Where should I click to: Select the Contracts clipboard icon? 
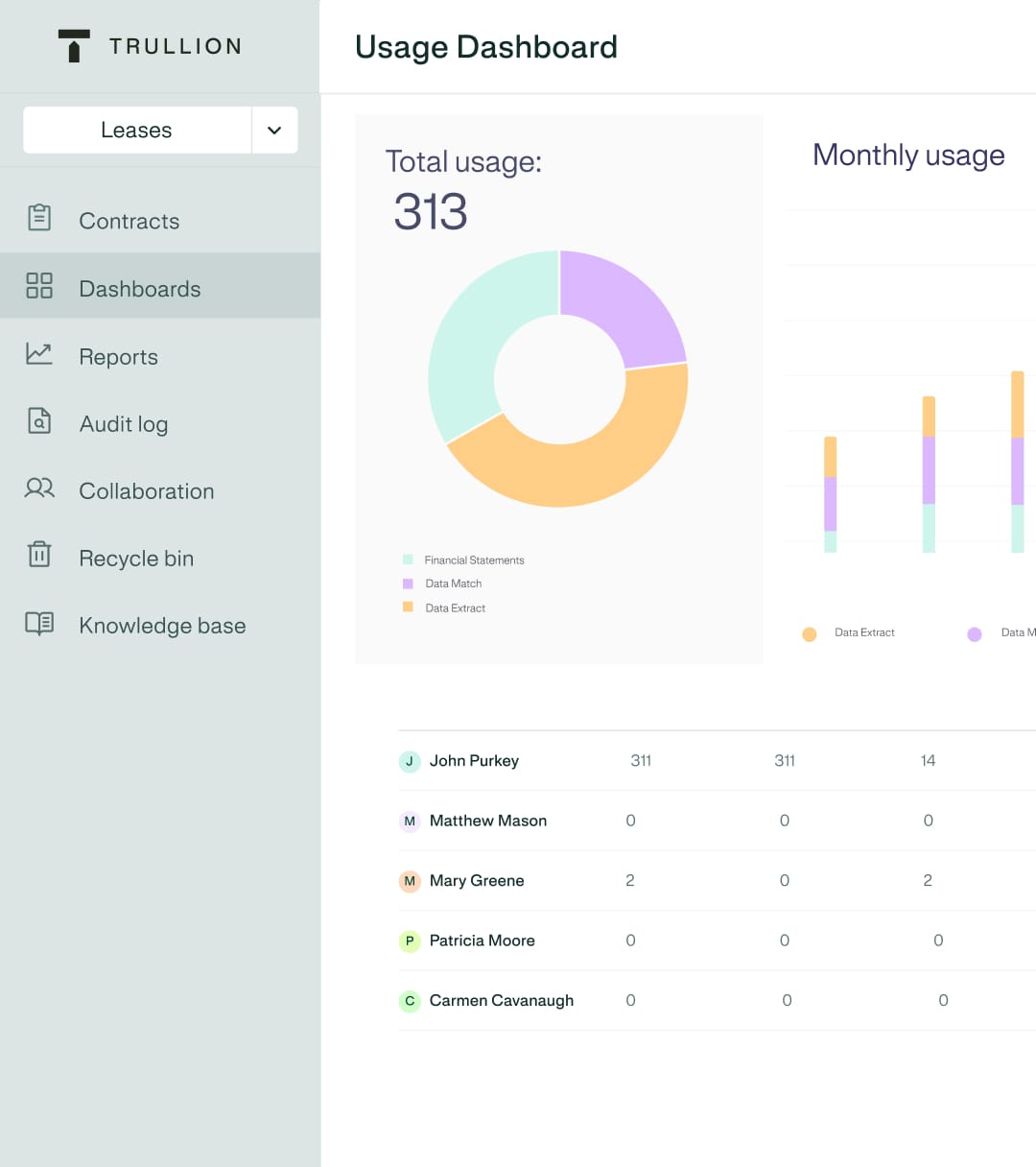[x=38, y=219]
